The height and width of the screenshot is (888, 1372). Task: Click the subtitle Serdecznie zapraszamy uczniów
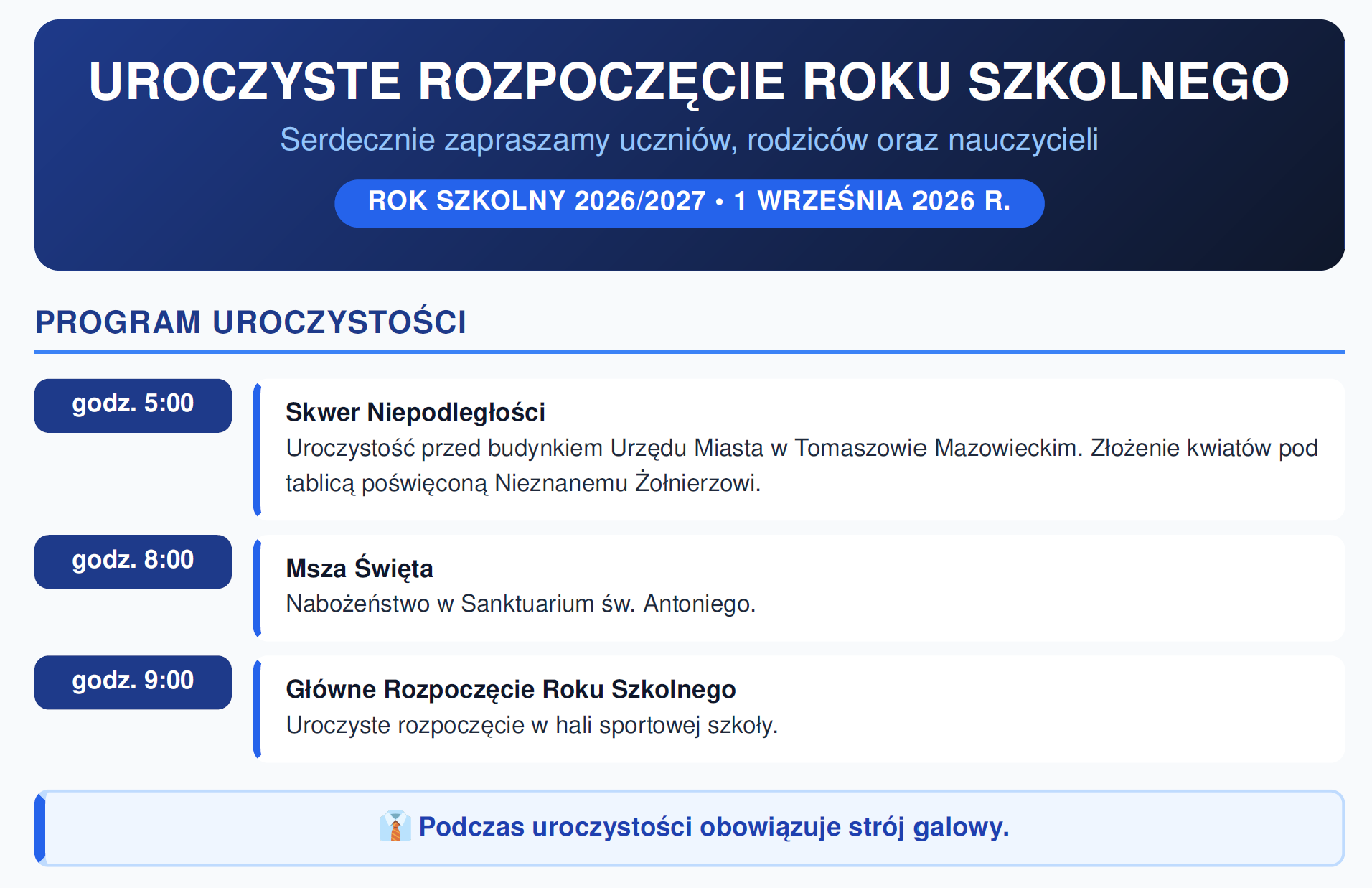click(689, 139)
